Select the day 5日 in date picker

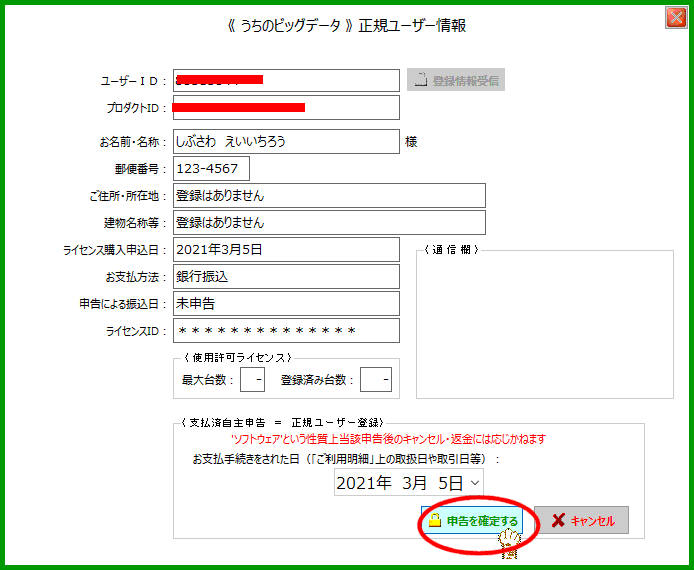click(x=451, y=483)
